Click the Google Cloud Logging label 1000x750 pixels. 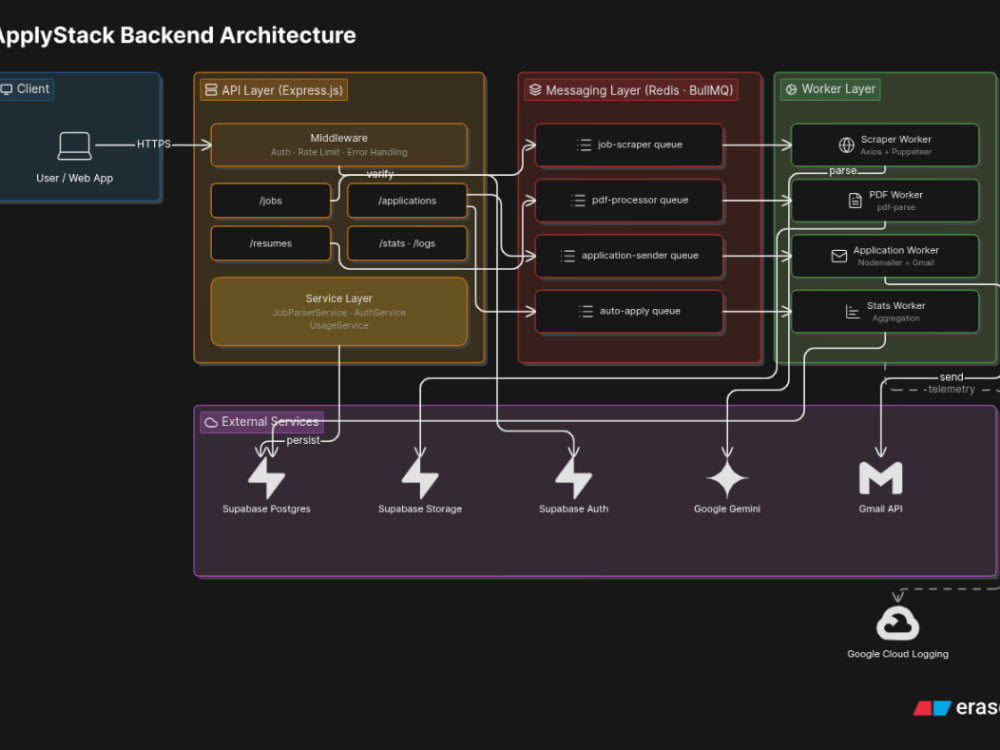898,654
